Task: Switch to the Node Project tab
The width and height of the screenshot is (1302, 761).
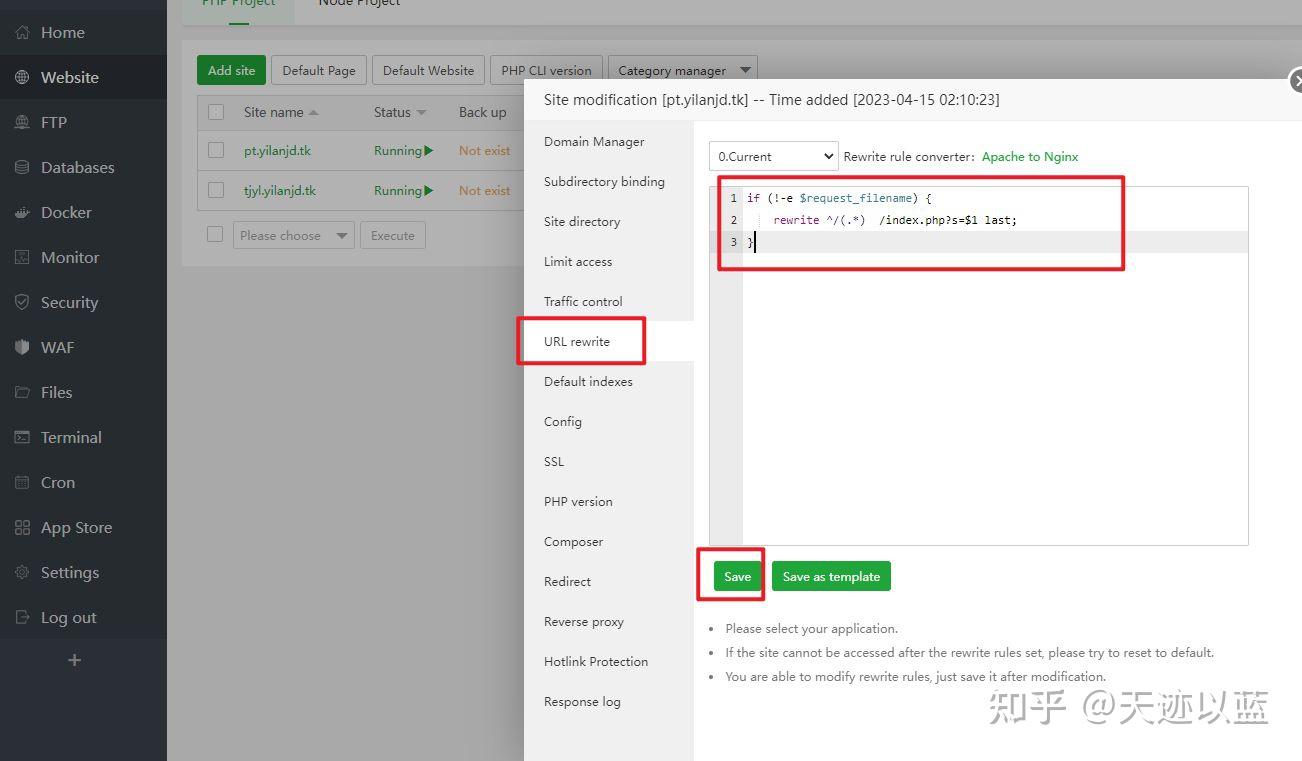Action: [358, 4]
